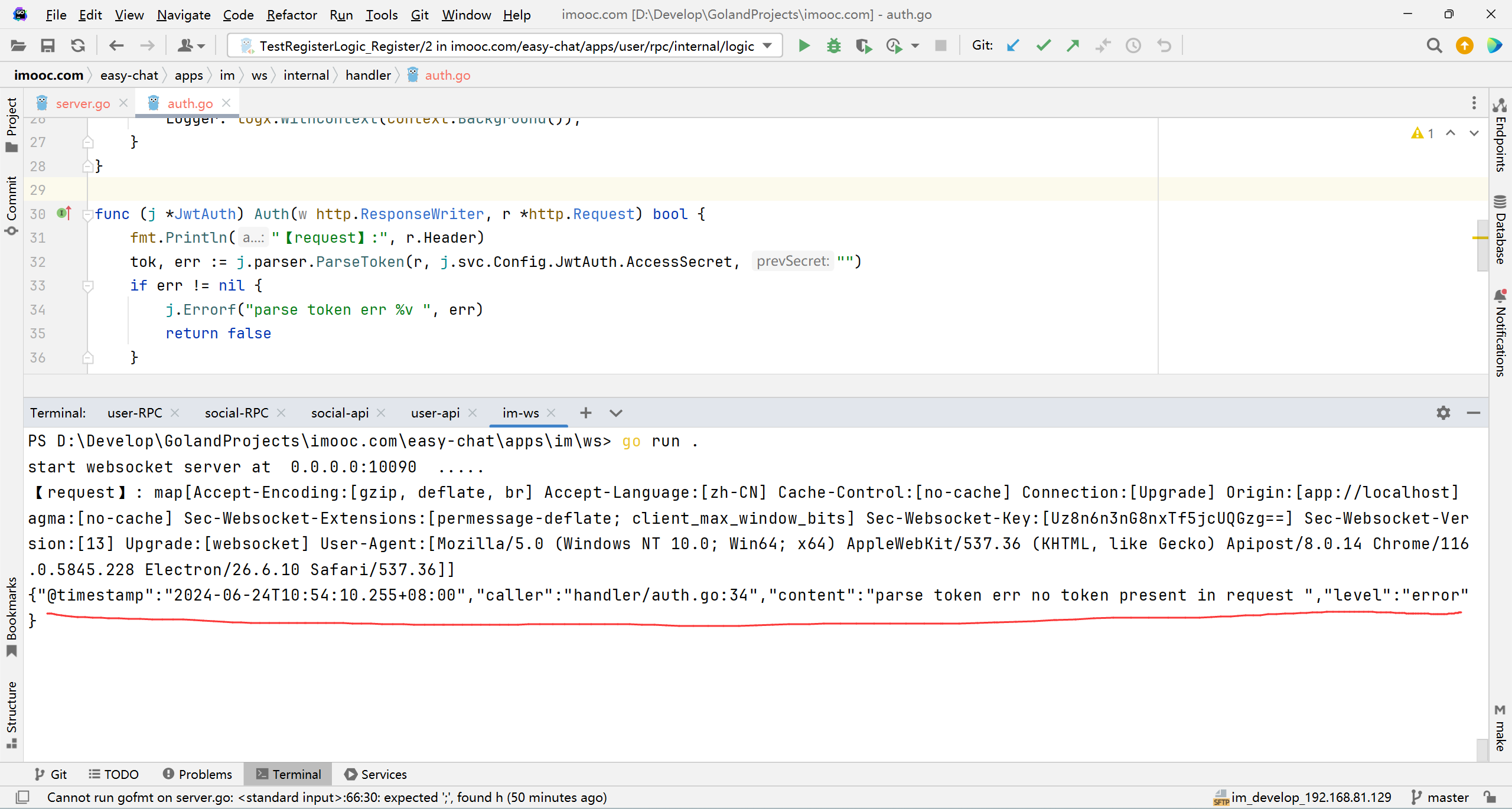Stop the running process
The image size is (1512, 809).
point(941,45)
